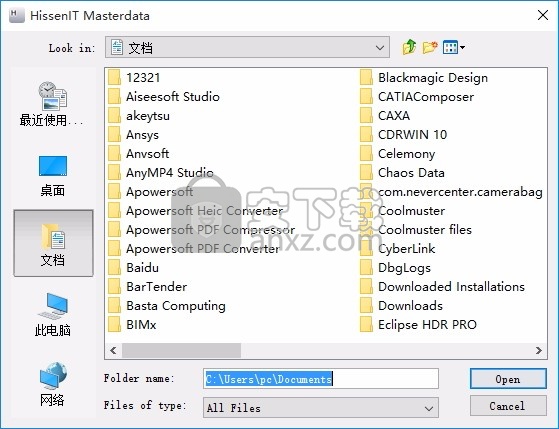559x429 pixels.
Task: Go up one folder level icon
Action: click(x=409, y=47)
